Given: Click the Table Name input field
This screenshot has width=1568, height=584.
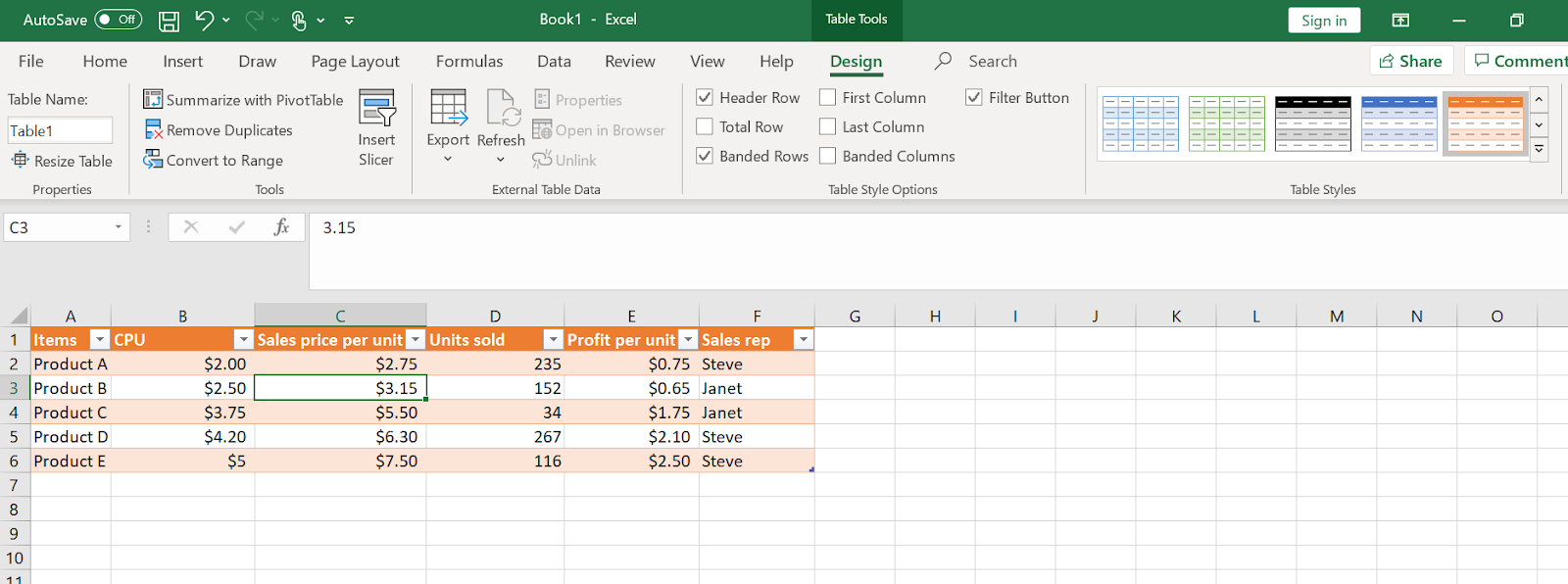Looking at the screenshot, I should pyautogui.click(x=60, y=130).
